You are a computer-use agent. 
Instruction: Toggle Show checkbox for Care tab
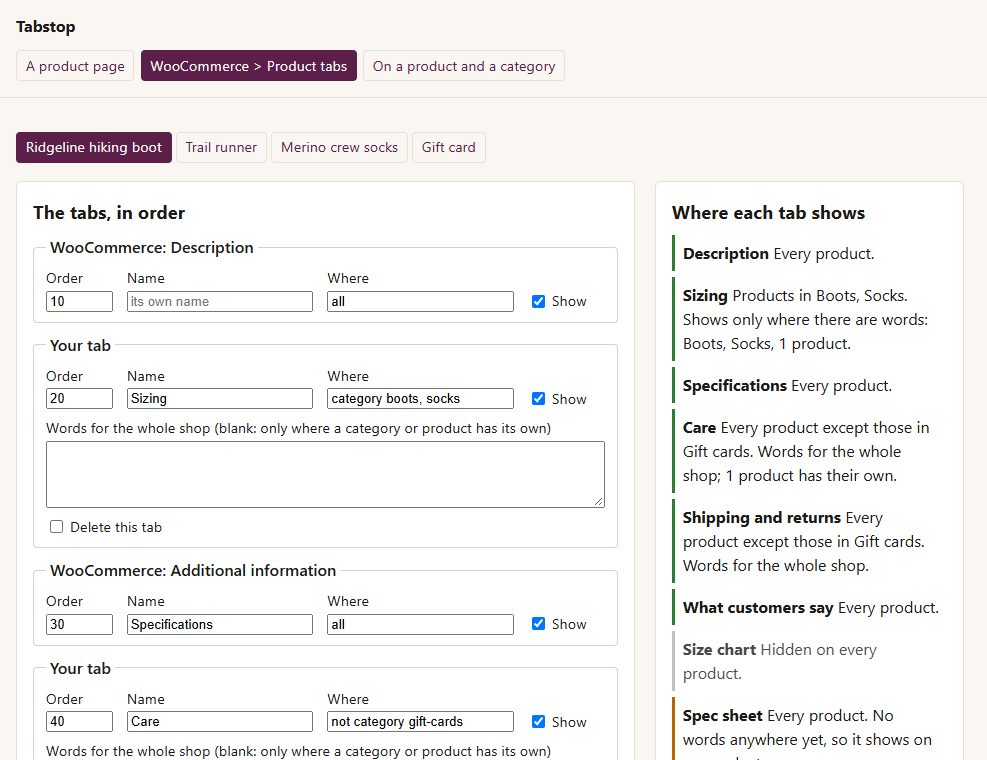538,722
